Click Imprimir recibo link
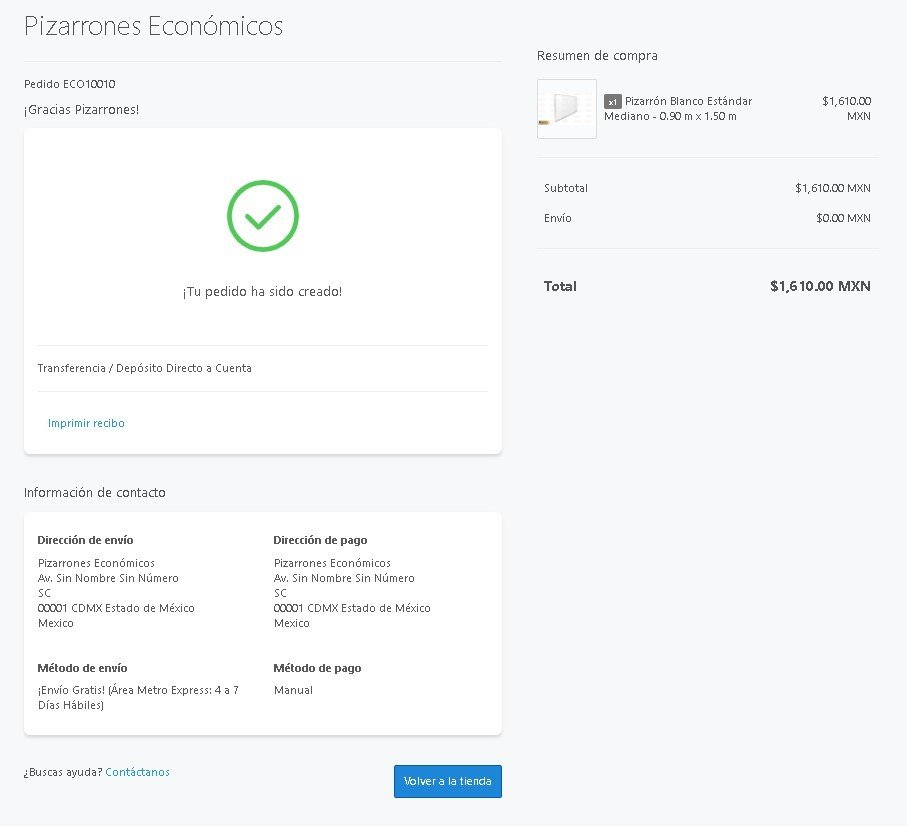This screenshot has height=826, width=907. pos(86,423)
